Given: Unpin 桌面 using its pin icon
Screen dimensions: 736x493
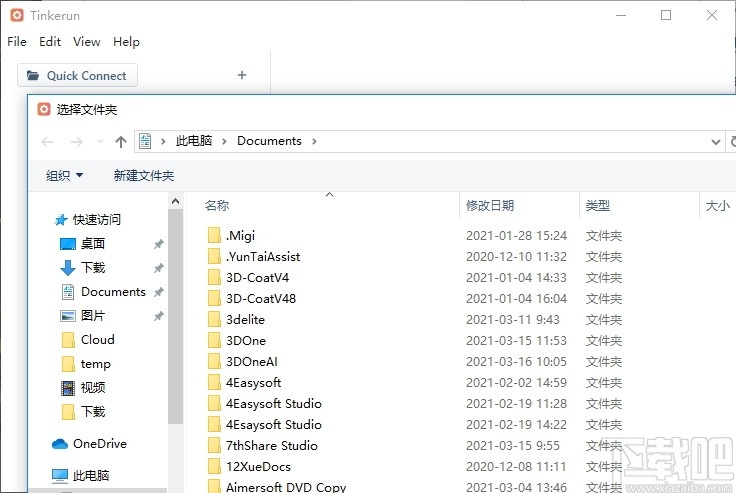Looking at the screenshot, I should 159,244.
